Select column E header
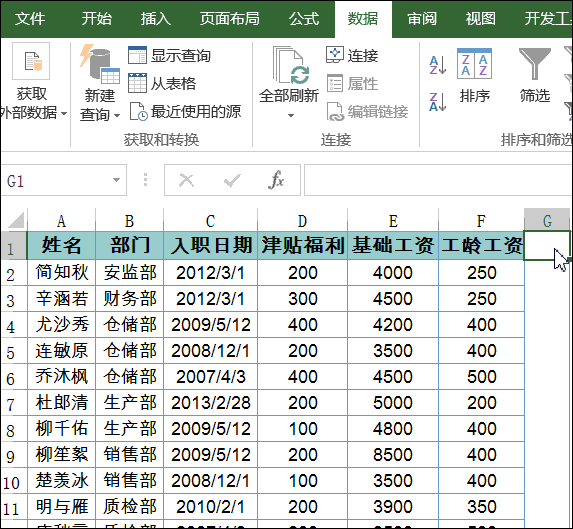 393,221
